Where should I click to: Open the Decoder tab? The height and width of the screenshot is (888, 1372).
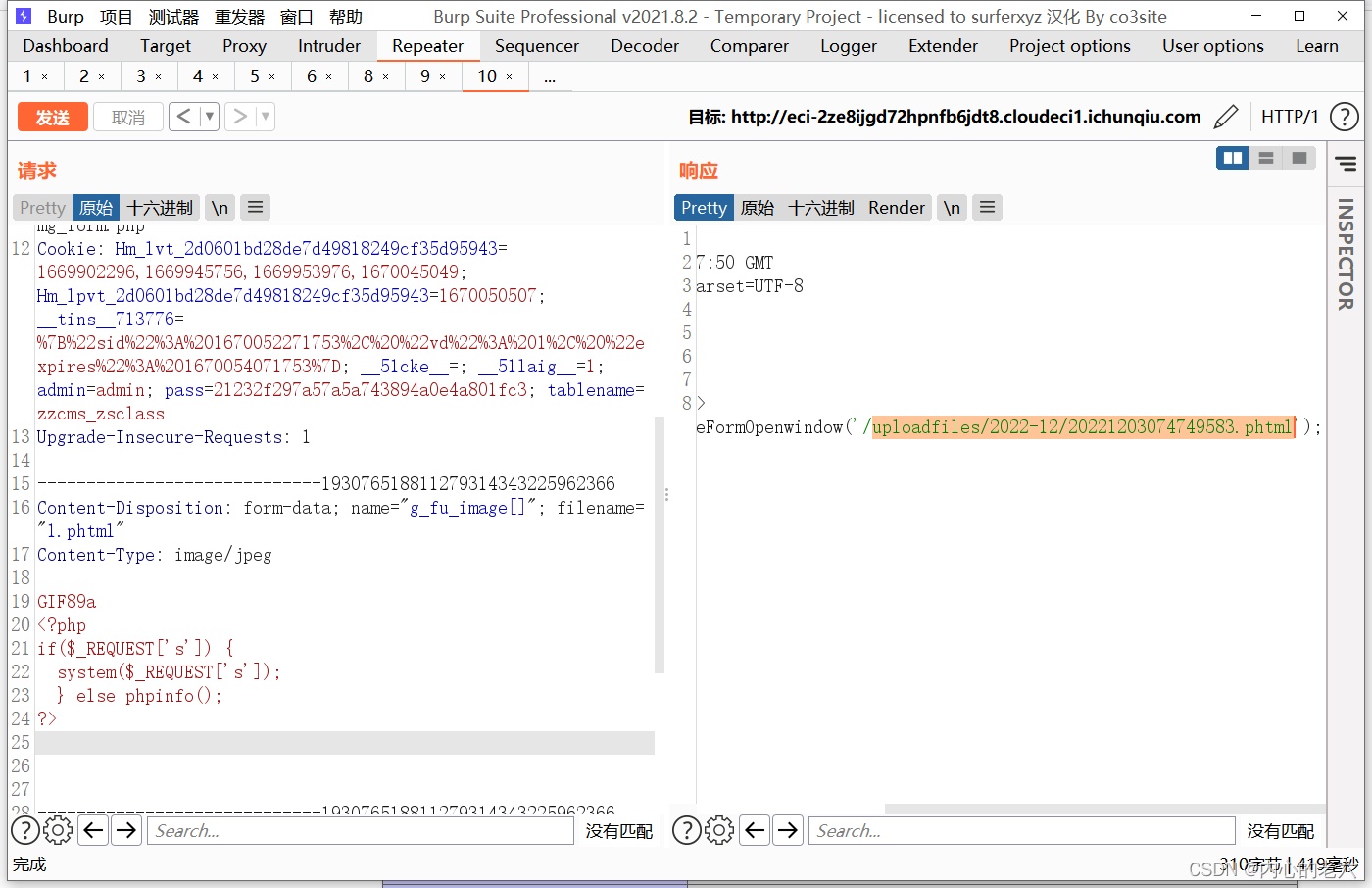coord(645,46)
